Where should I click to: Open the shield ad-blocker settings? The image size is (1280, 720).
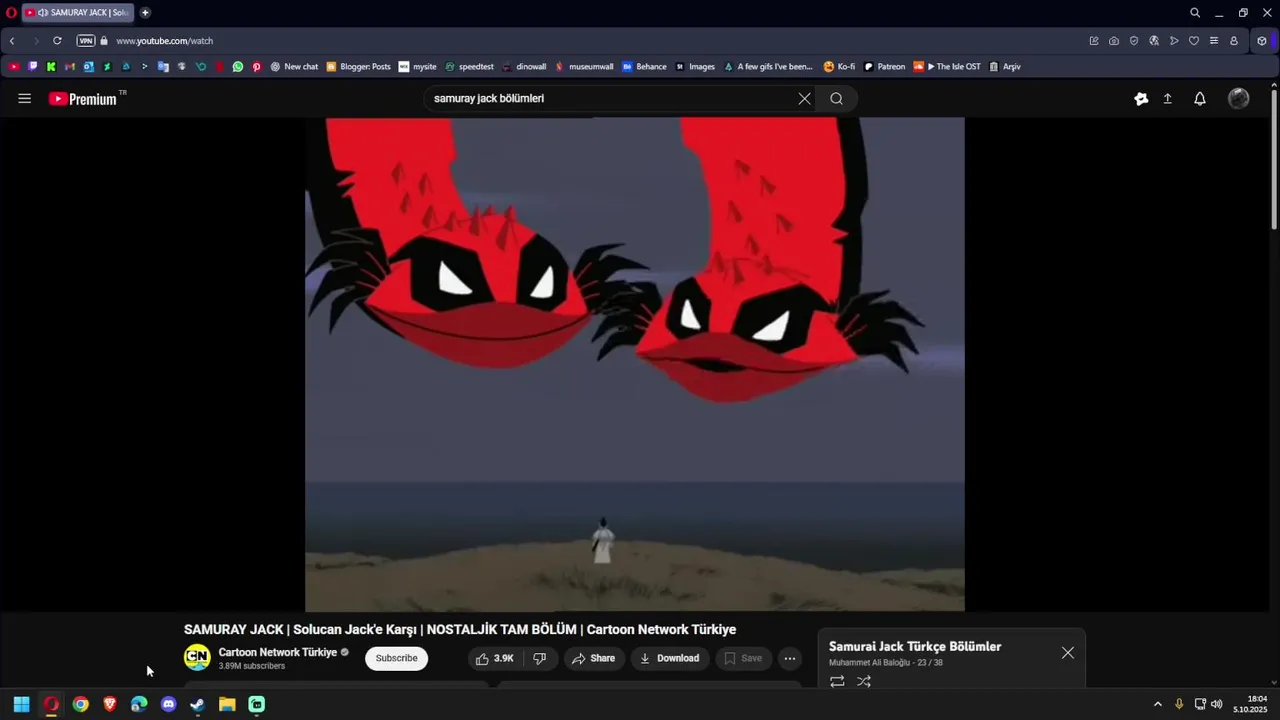(x=1134, y=41)
